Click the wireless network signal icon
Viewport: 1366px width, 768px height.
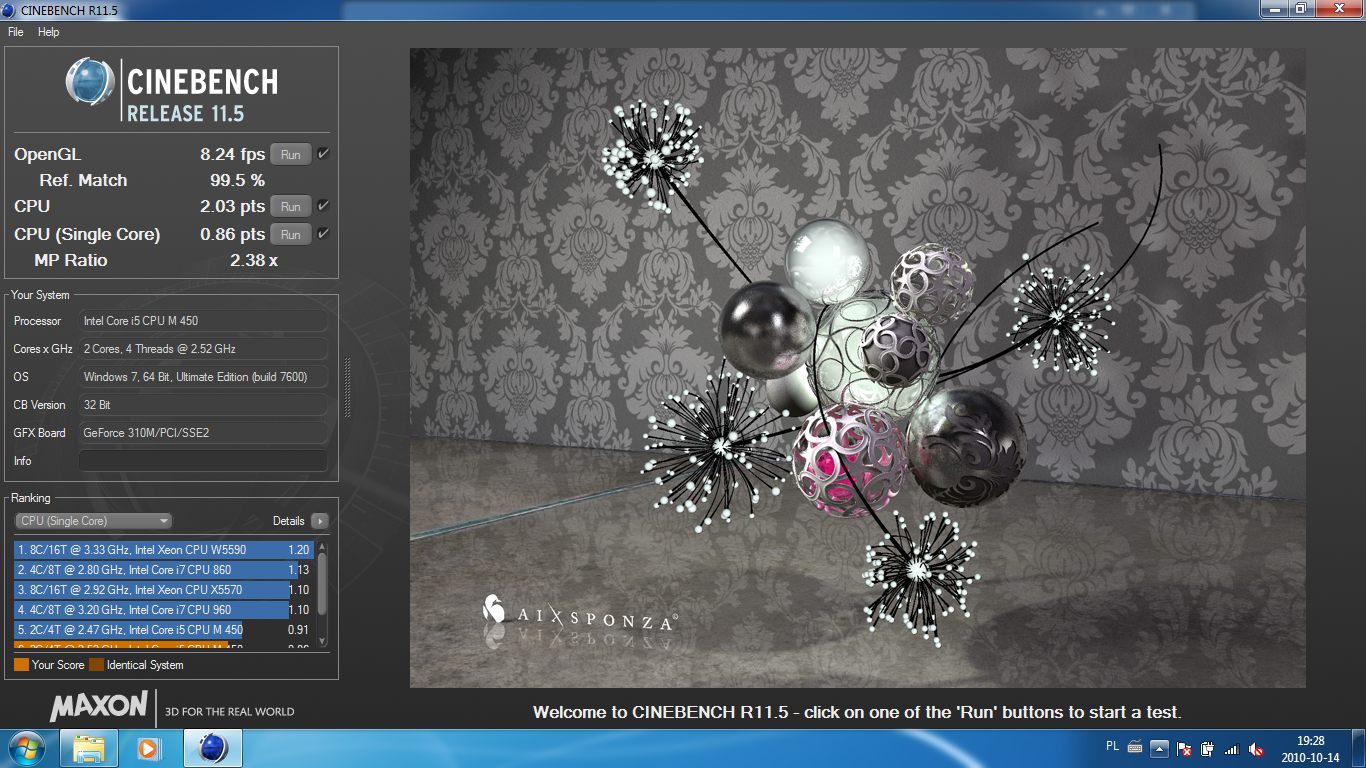pos(1232,748)
